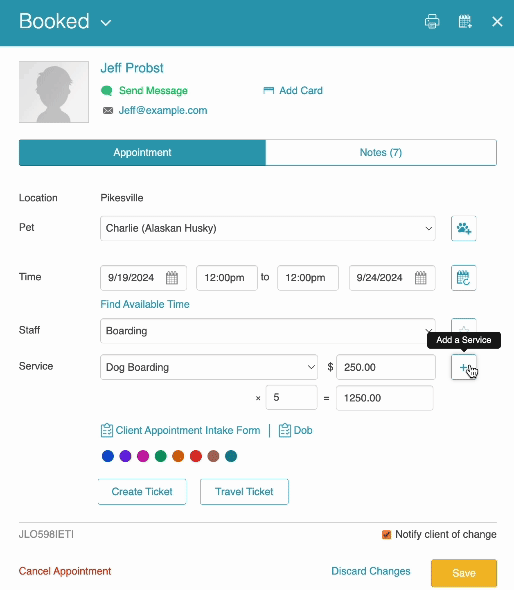Screen dimensions: 514x590
Task: Open Jeff Probst client name link
Action: pyautogui.click(x=132, y=68)
